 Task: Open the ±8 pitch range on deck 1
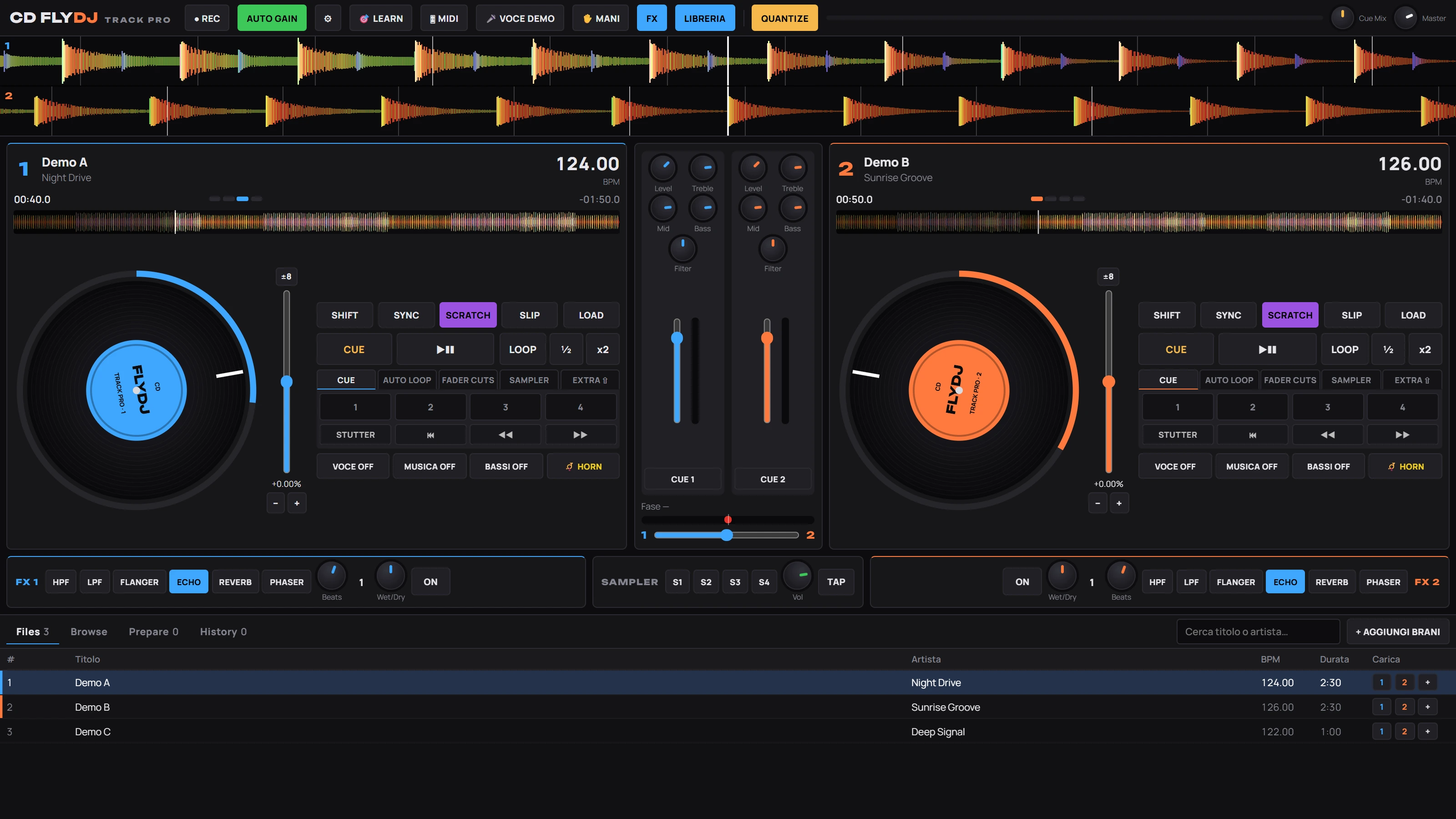[287, 276]
